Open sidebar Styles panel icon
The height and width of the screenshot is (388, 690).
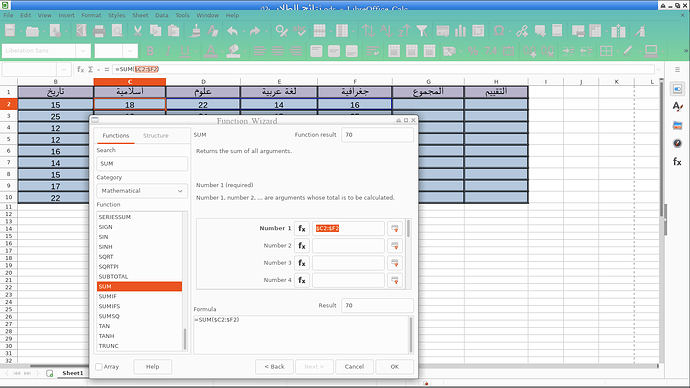click(x=677, y=106)
